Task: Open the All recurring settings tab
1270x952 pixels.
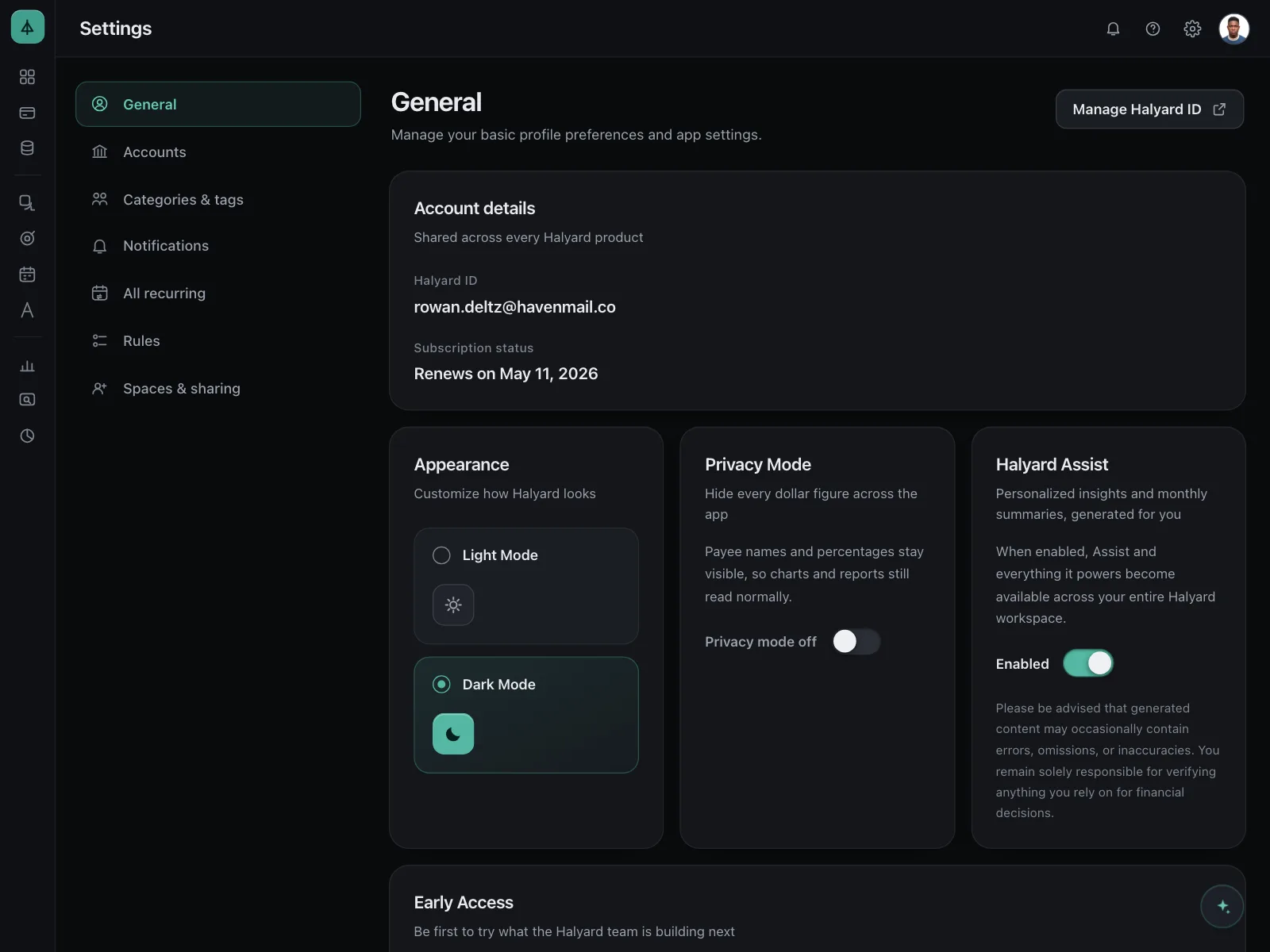Action: [218, 294]
